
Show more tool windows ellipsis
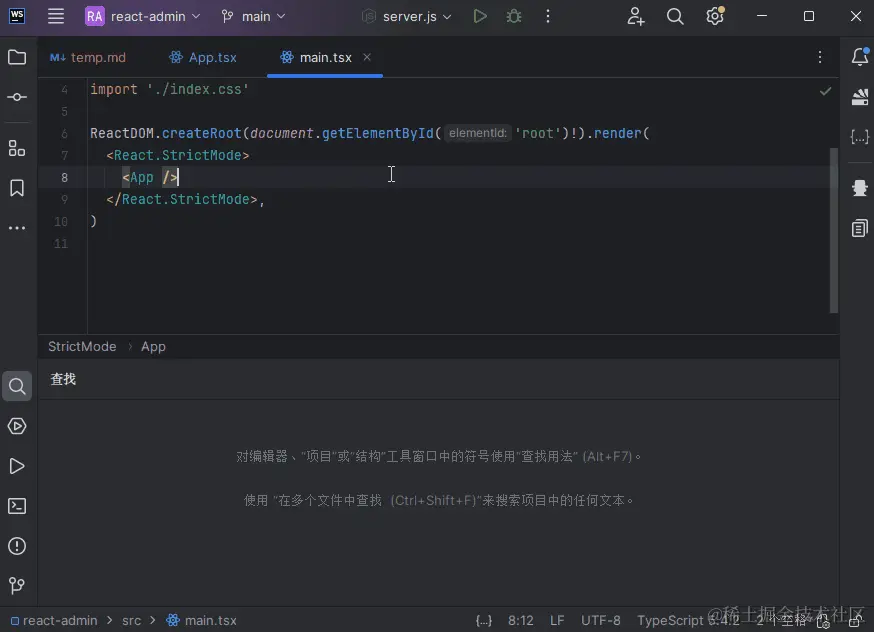[x=17, y=228]
